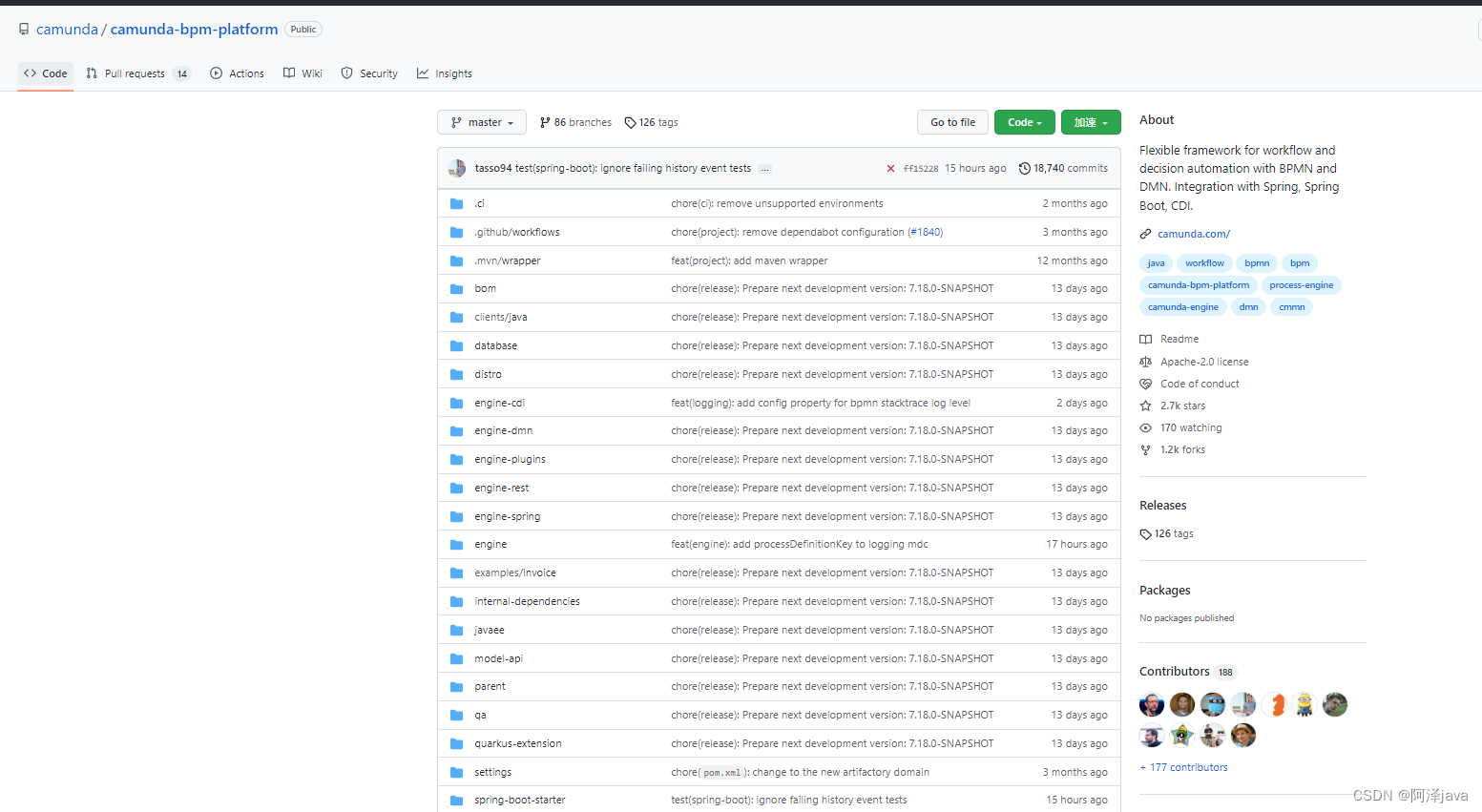Click the database folder icon
The width and height of the screenshot is (1482, 812).
click(456, 345)
